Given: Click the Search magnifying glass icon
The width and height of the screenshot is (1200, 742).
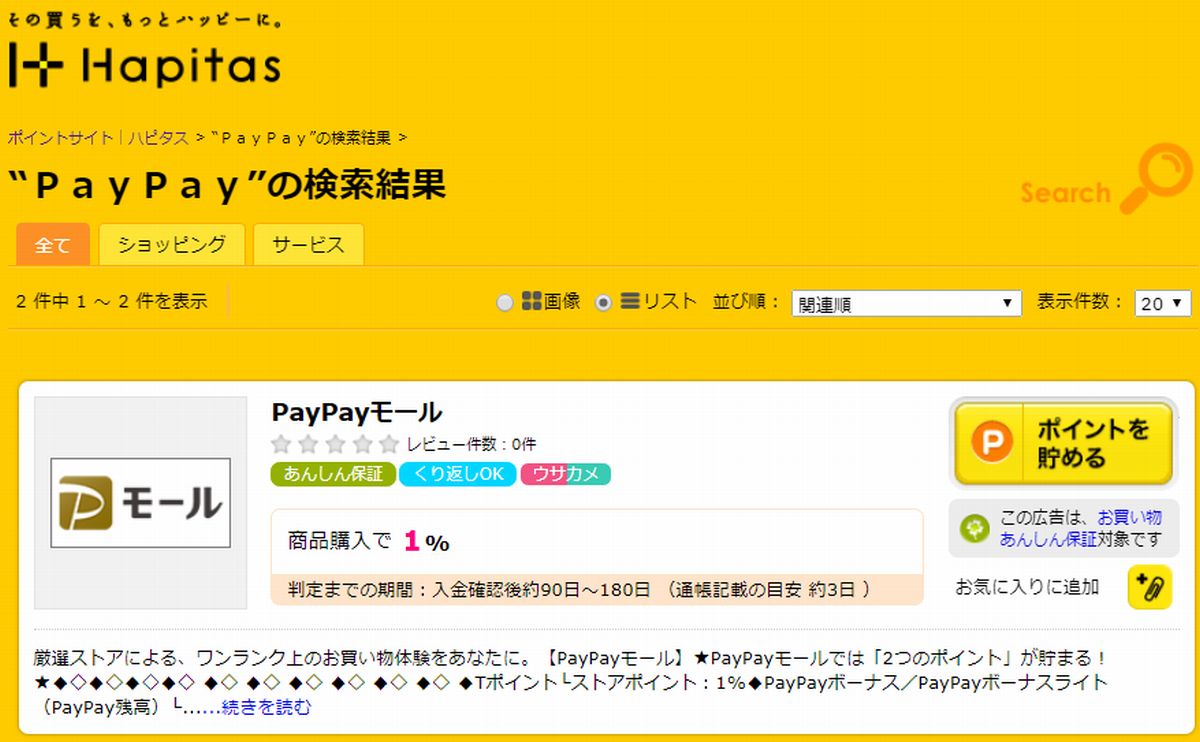Looking at the screenshot, I should (x=1155, y=179).
